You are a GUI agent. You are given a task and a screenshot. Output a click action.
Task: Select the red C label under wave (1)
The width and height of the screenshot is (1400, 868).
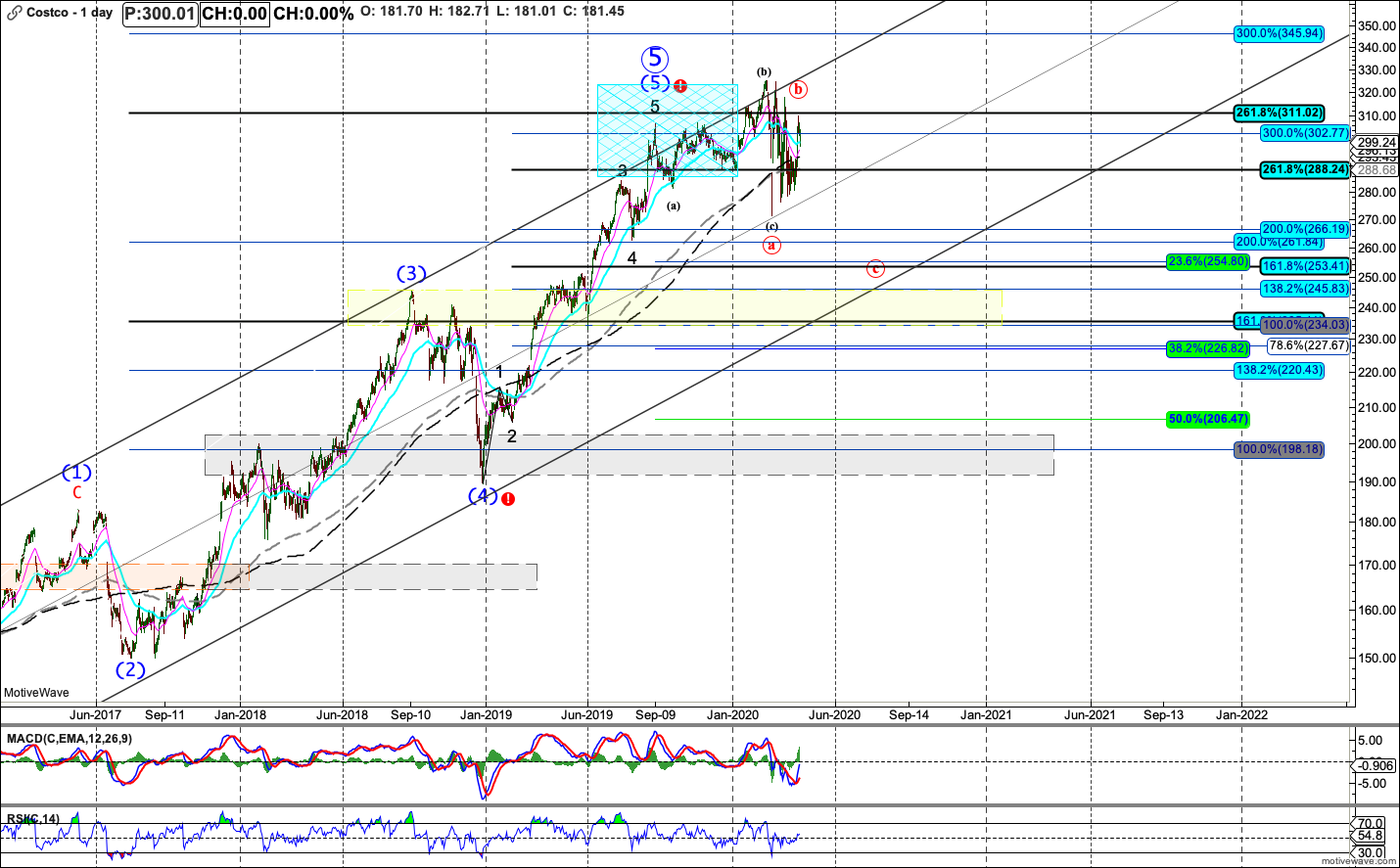point(77,492)
